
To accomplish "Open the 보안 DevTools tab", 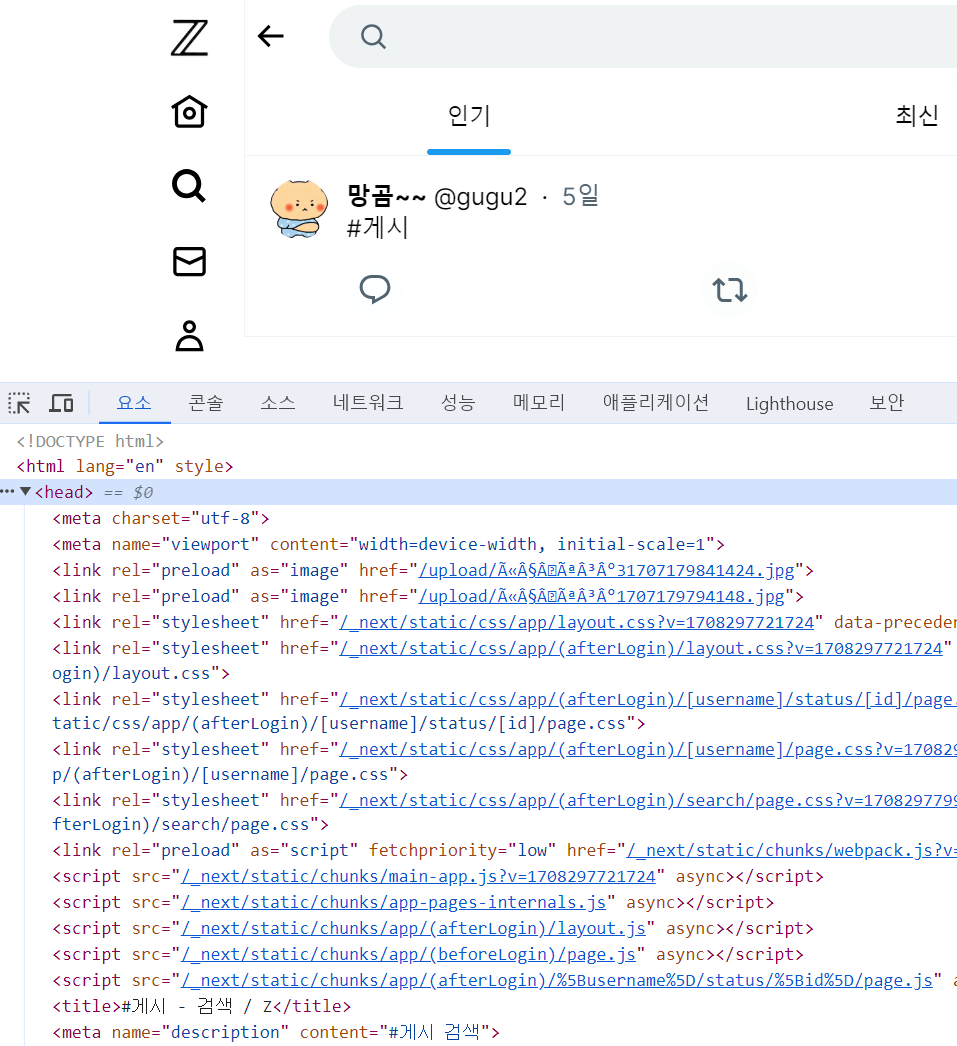I will (887, 403).
